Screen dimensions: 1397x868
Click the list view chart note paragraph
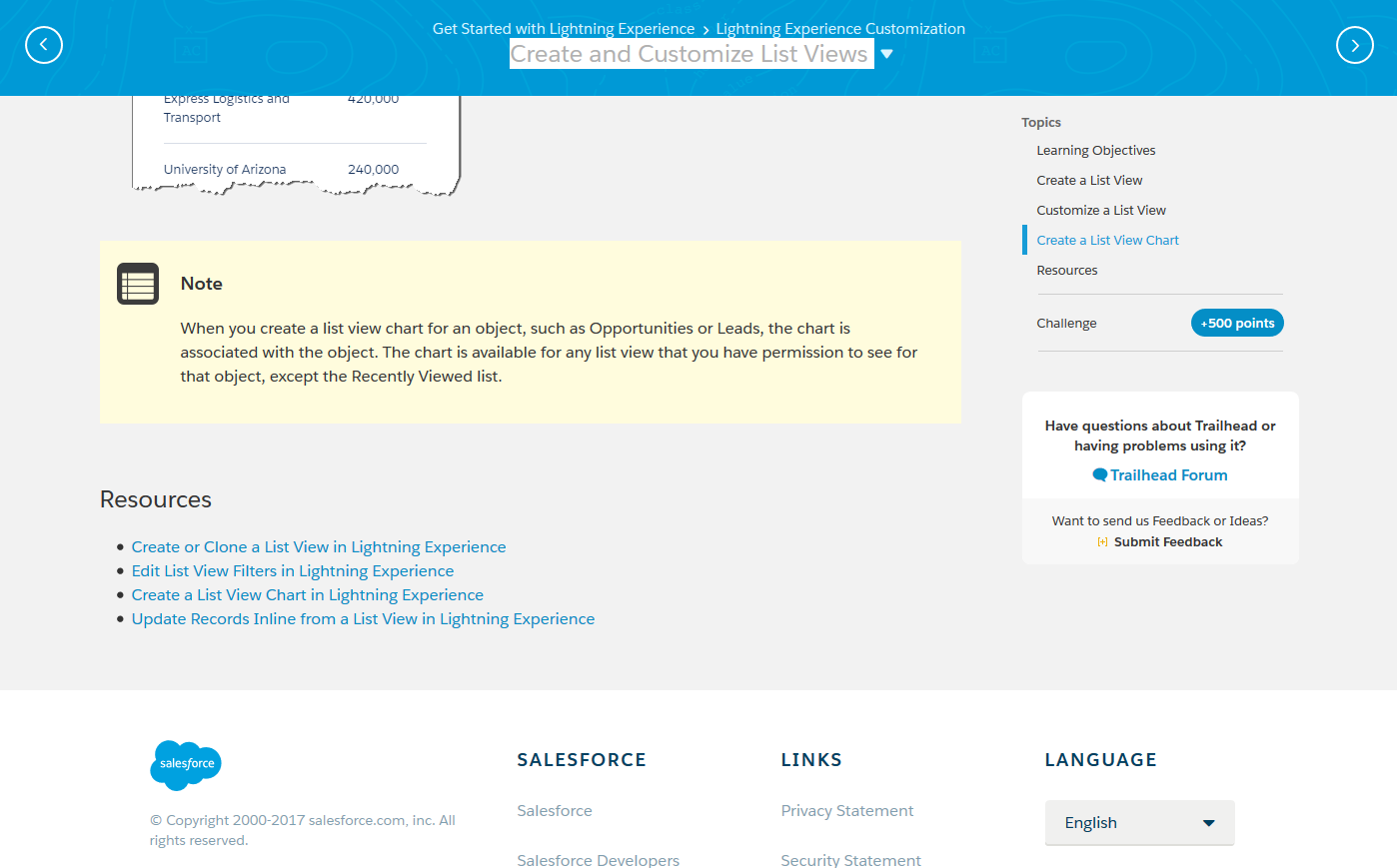549,353
